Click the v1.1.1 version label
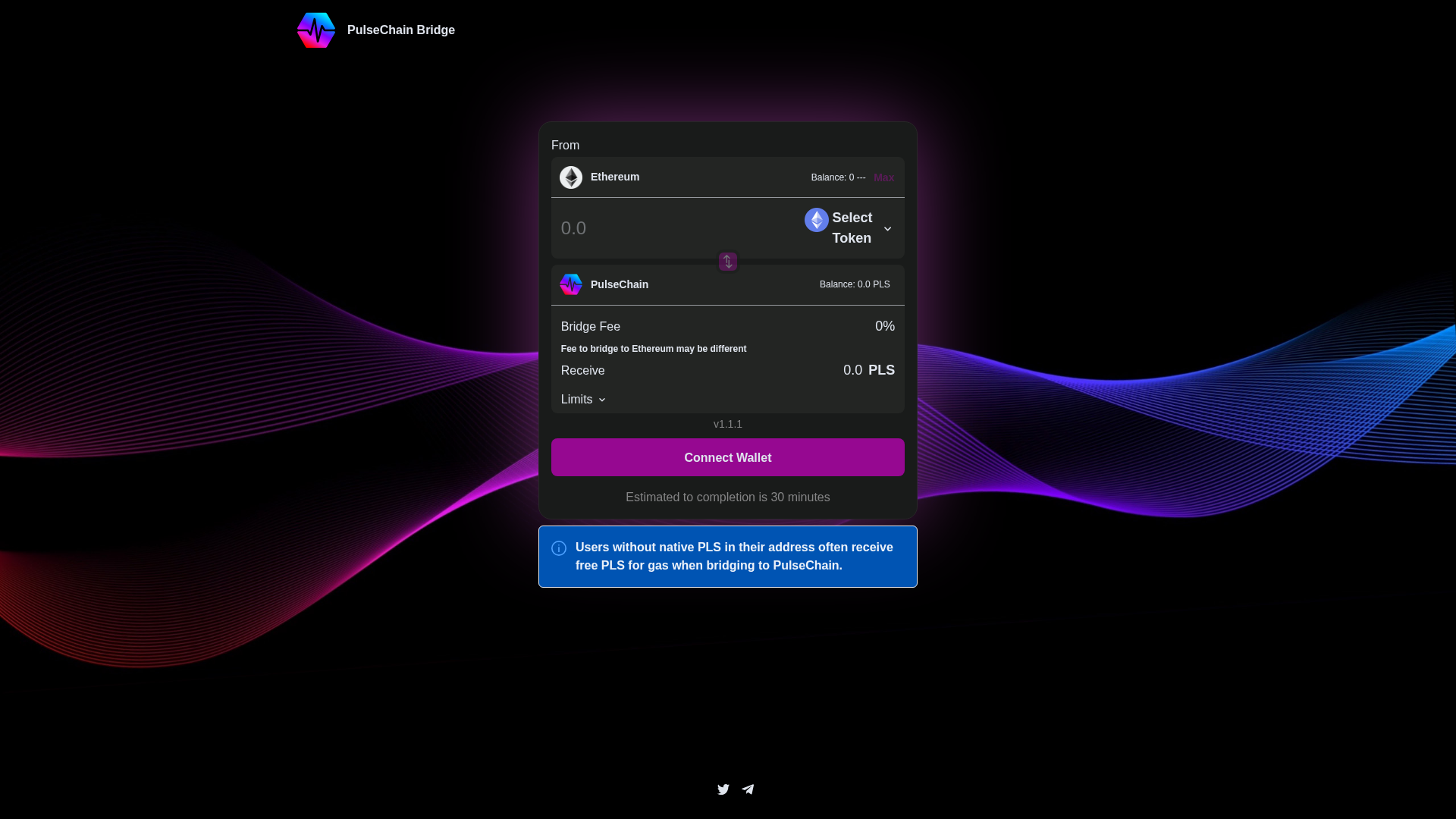 coord(727,424)
